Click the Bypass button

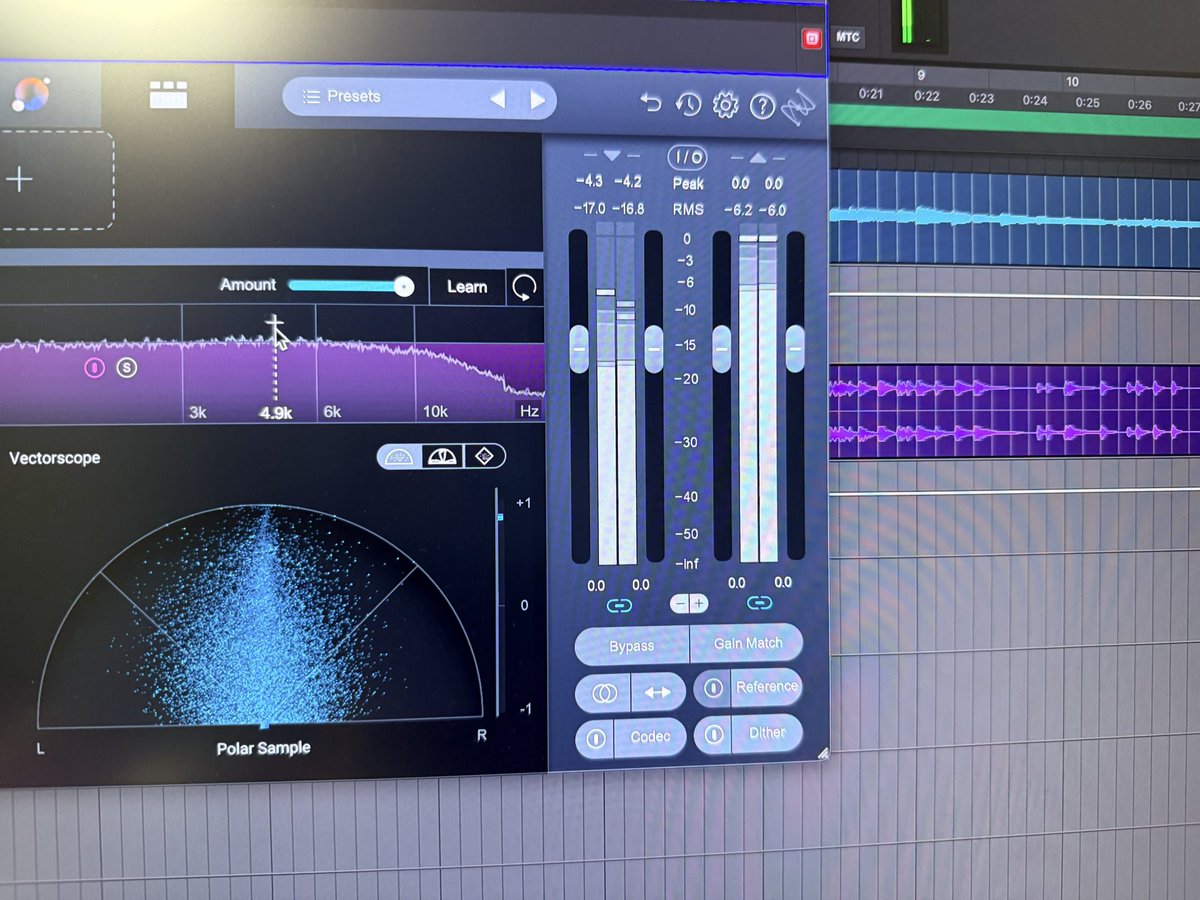(631, 646)
